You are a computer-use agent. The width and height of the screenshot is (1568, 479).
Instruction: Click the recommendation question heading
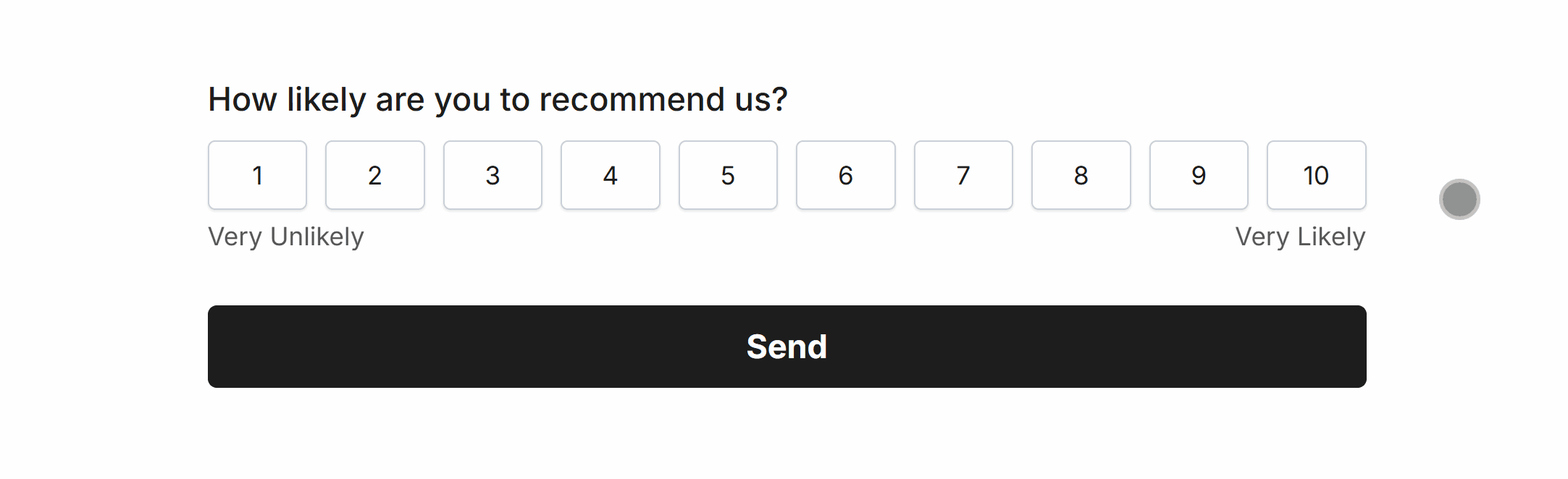tap(498, 99)
